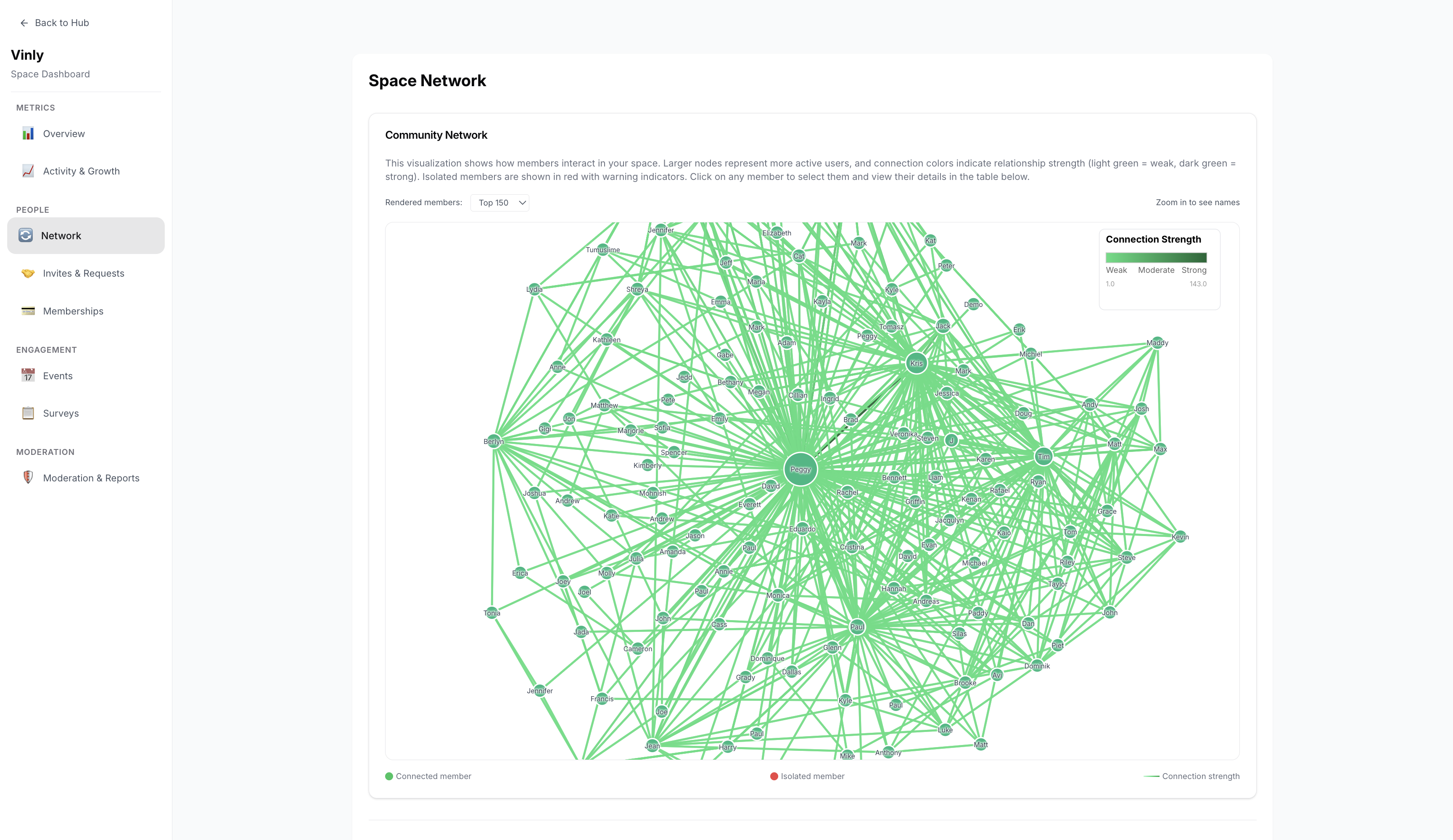Go to the Surveys section
The image size is (1453, 840).
86,413
